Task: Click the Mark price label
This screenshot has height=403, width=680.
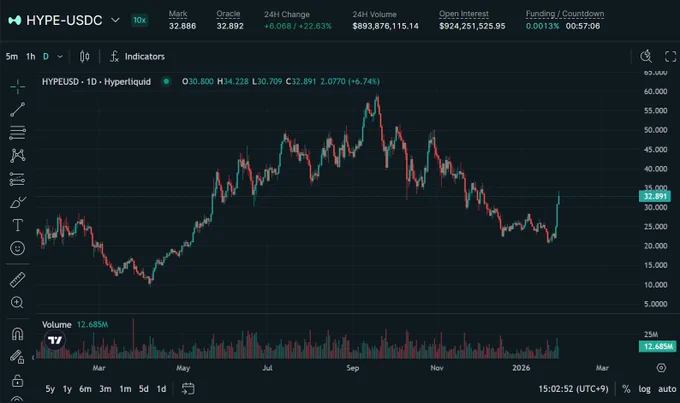Action: coord(178,14)
